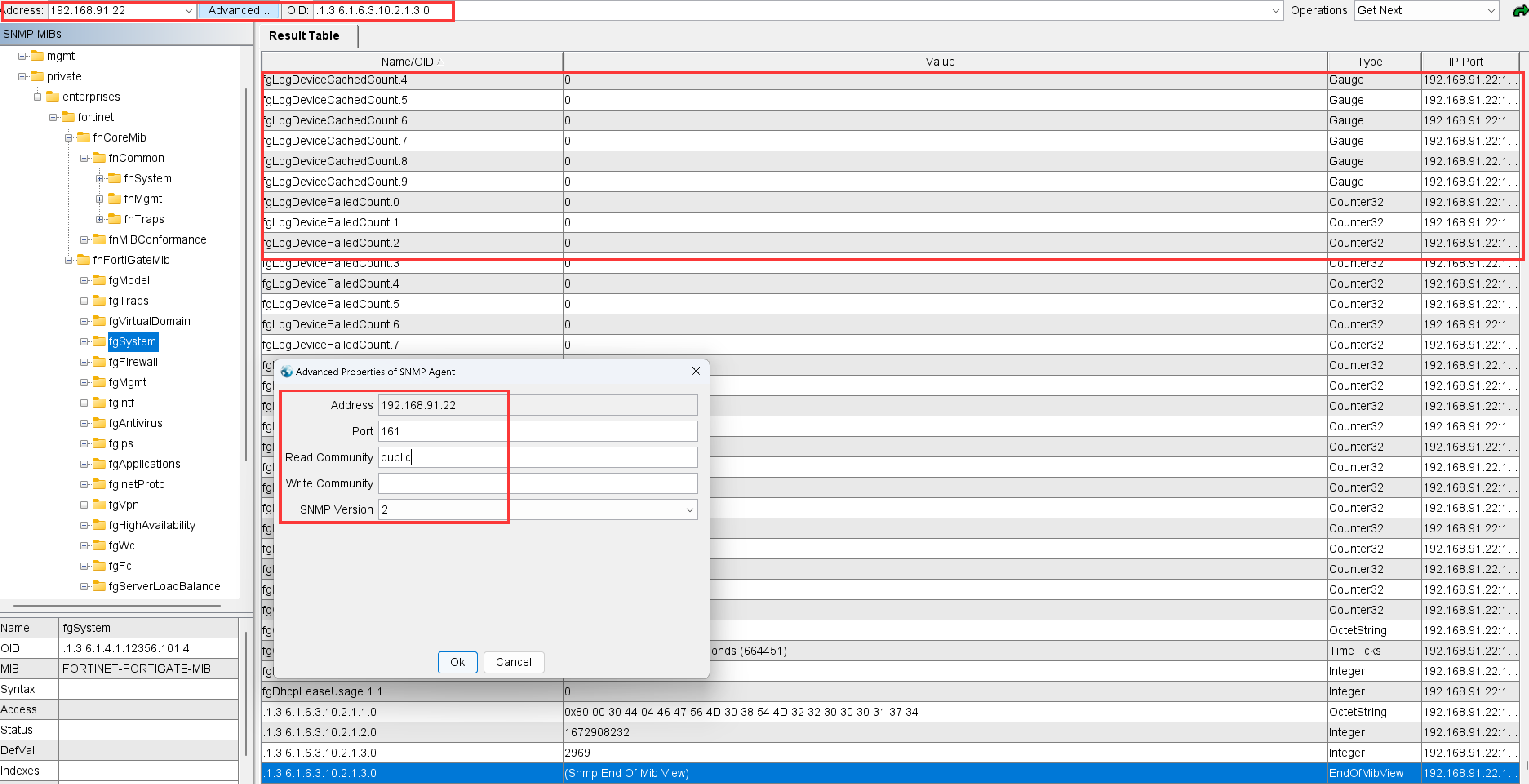Screen dimensions: 1529x784
Task: Expand the fgHighAvailability tree node
Action: click(84, 525)
